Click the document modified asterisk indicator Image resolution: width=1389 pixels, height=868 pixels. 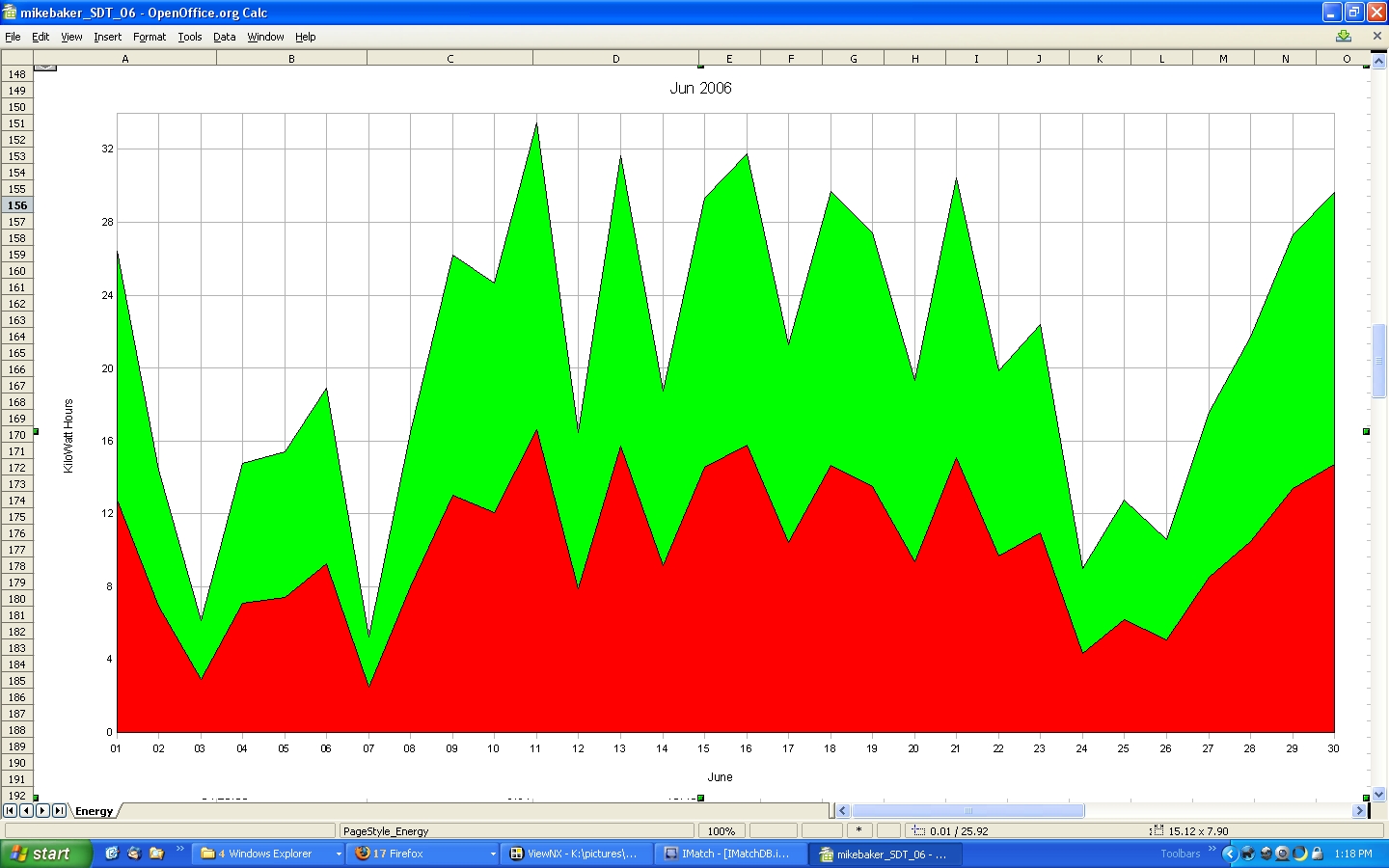(858, 830)
